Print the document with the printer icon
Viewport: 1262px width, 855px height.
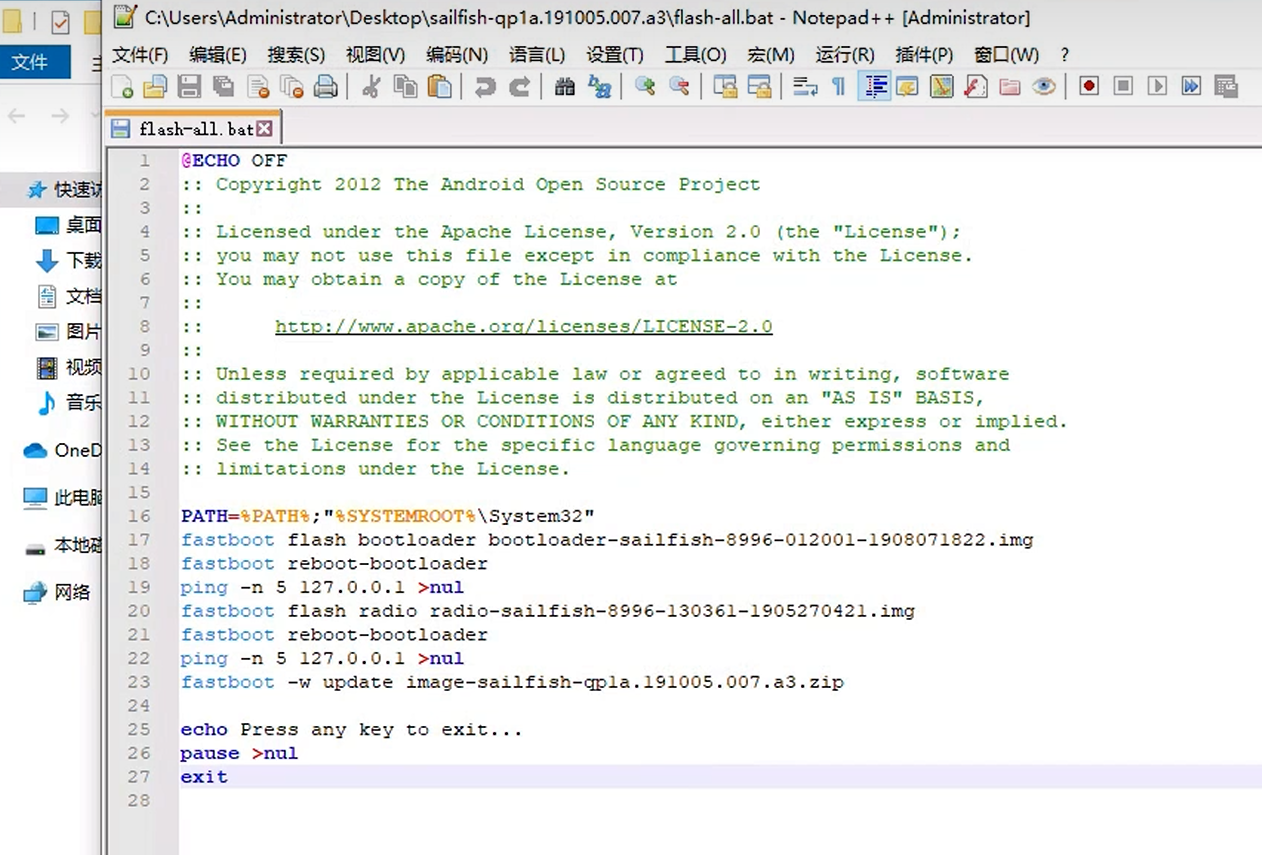coord(325,87)
